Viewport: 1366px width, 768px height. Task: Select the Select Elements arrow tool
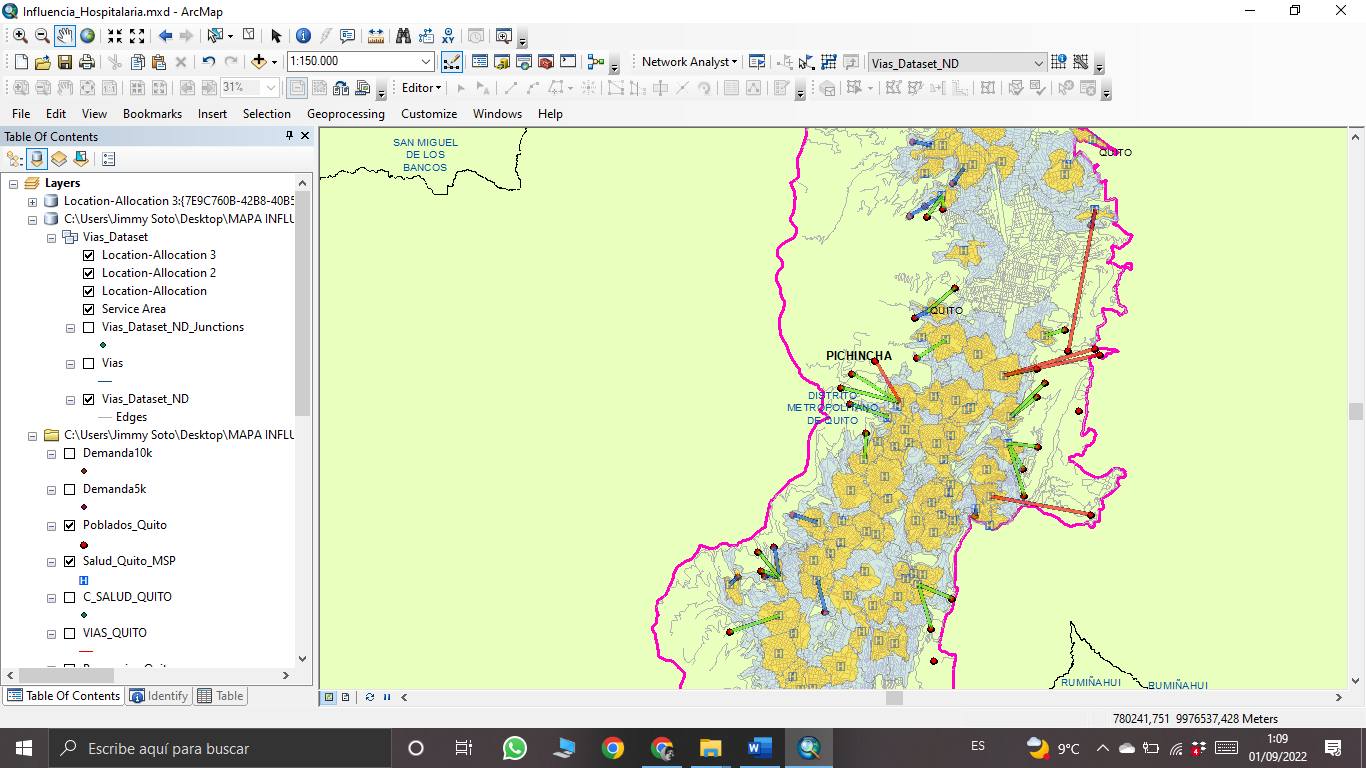click(x=276, y=36)
